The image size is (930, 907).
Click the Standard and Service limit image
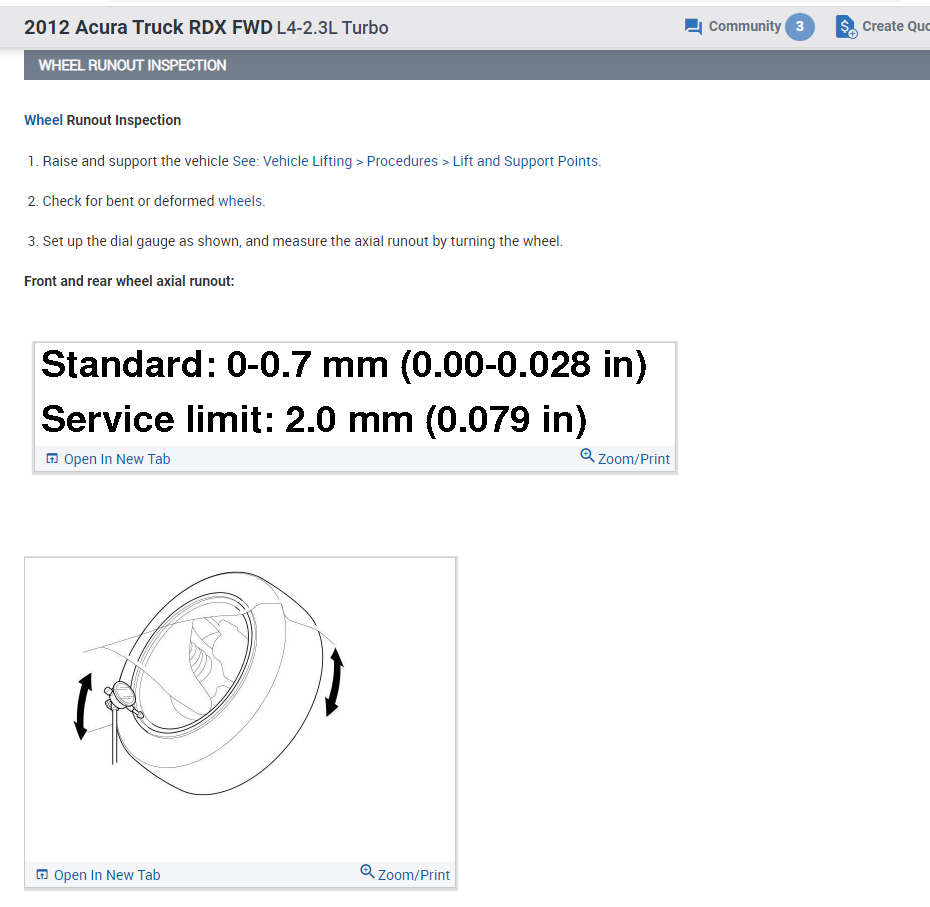(x=355, y=394)
